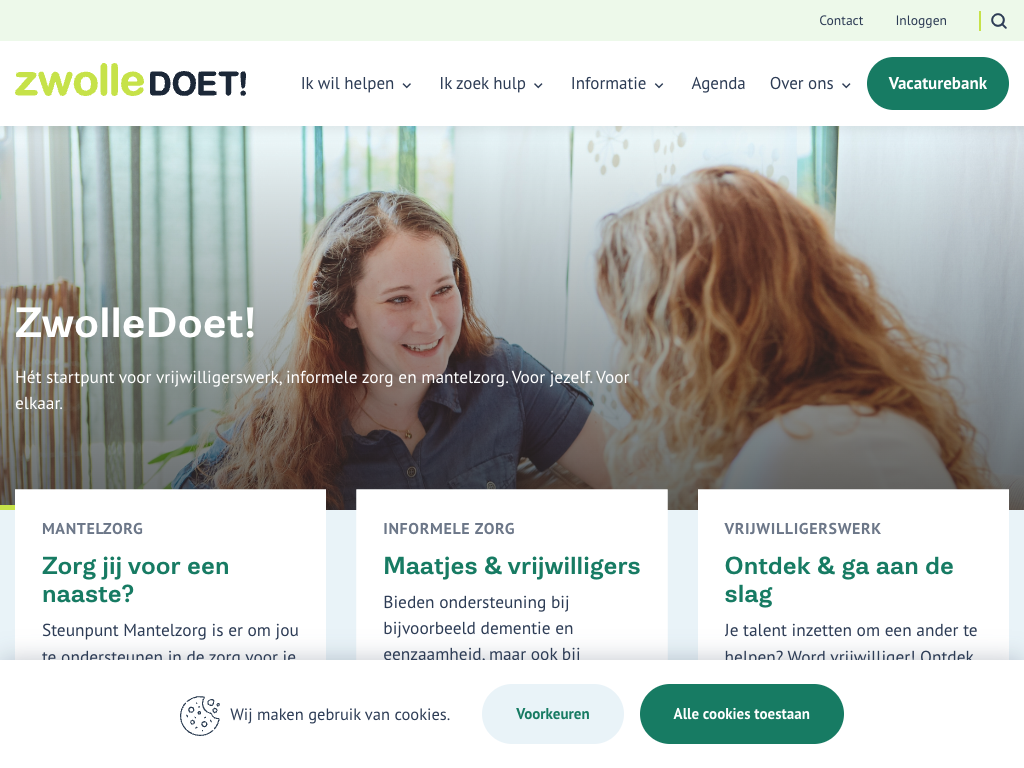Follow the Inloggen link

pyautogui.click(x=921, y=21)
